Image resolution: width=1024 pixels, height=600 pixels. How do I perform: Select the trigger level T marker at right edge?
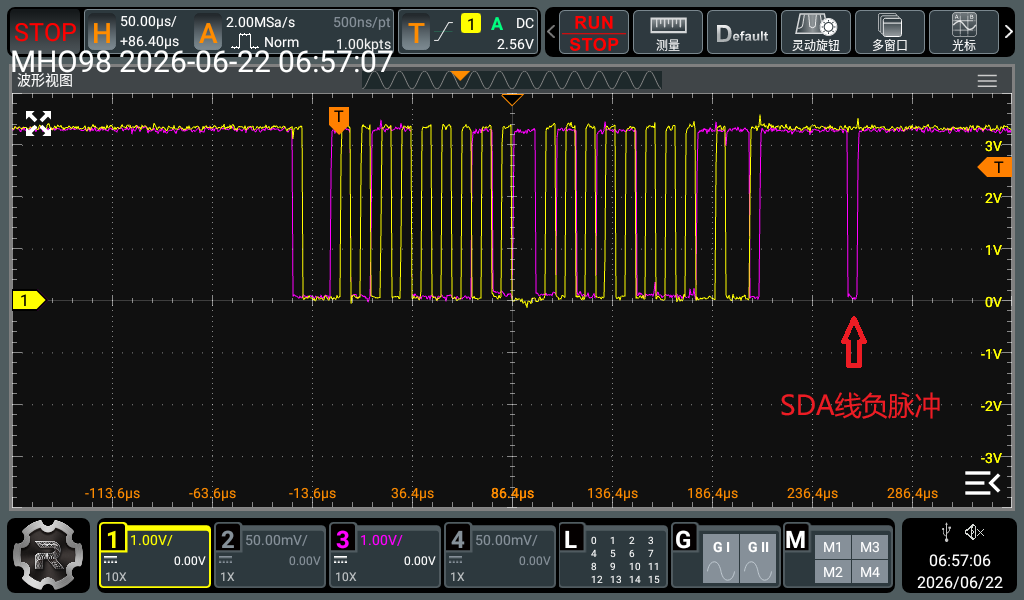pyautogui.click(x=995, y=168)
